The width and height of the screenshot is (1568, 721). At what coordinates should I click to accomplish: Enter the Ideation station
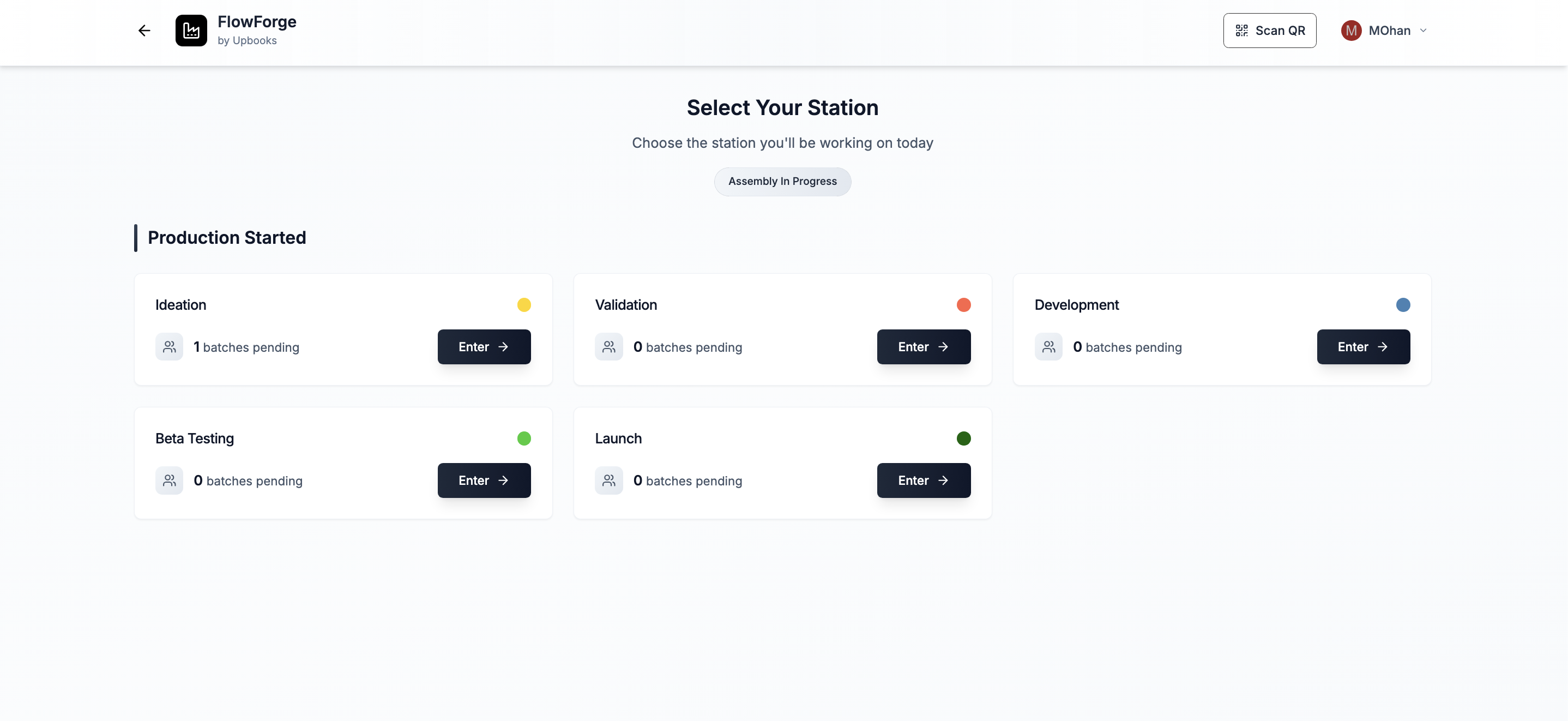point(483,346)
